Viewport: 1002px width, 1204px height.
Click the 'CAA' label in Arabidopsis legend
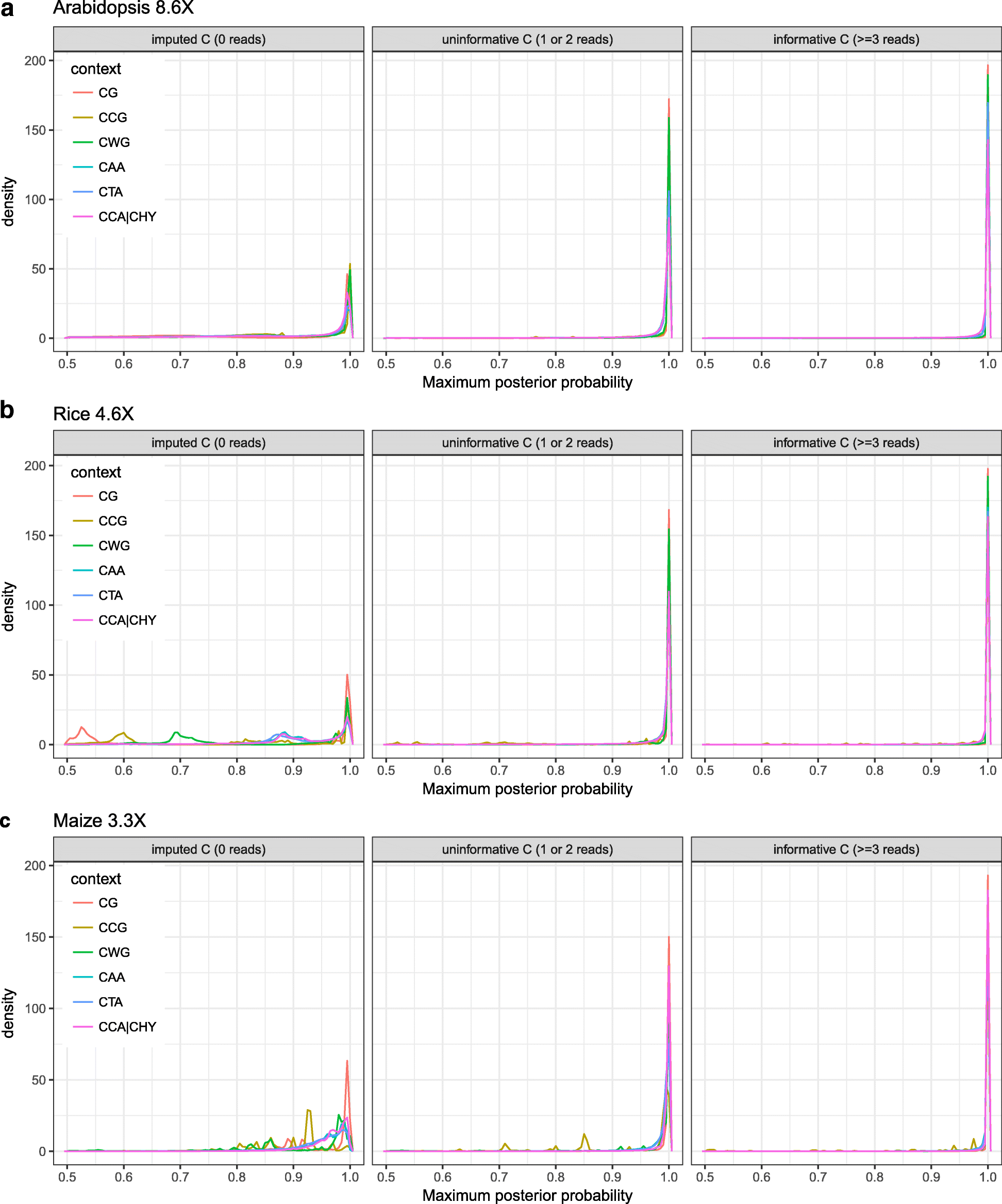(x=112, y=167)
